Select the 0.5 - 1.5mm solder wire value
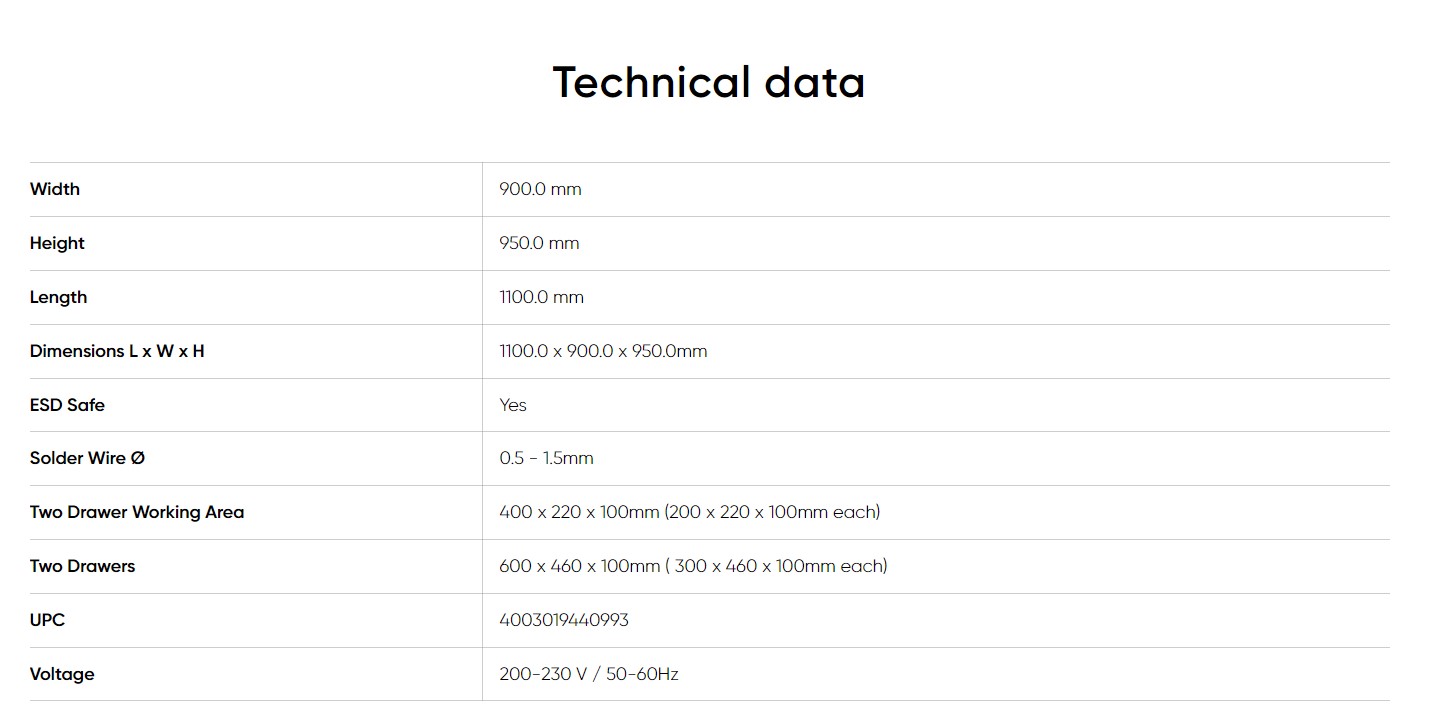Viewport: 1438px width, 718px height. pyautogui.click(x=546, y=458)
